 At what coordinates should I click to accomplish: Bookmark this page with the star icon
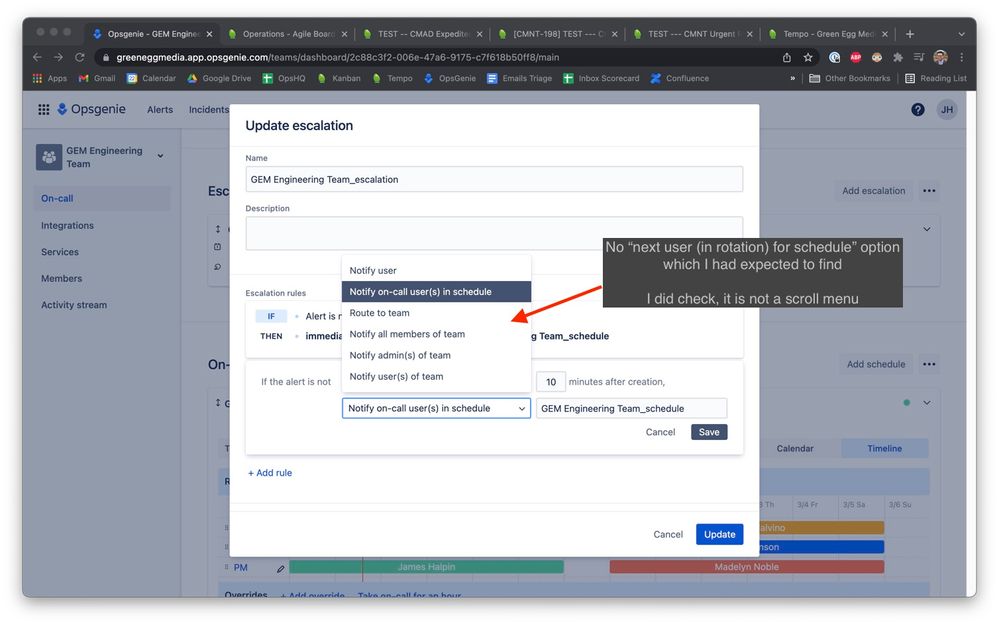808,57
